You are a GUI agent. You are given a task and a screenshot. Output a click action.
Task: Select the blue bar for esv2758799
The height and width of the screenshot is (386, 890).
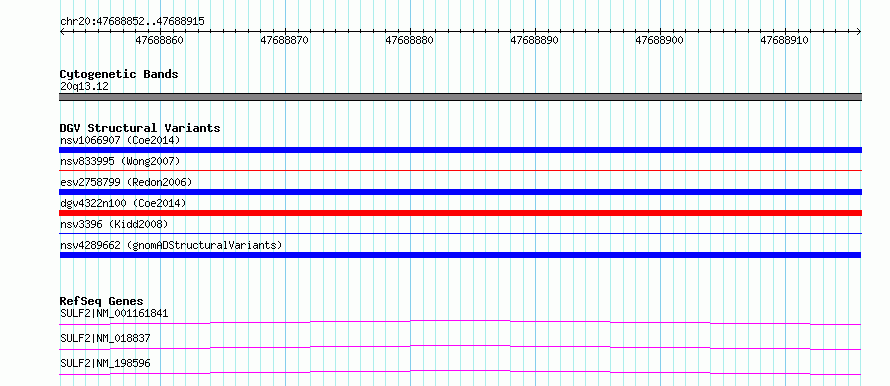(x=460, y=192)
